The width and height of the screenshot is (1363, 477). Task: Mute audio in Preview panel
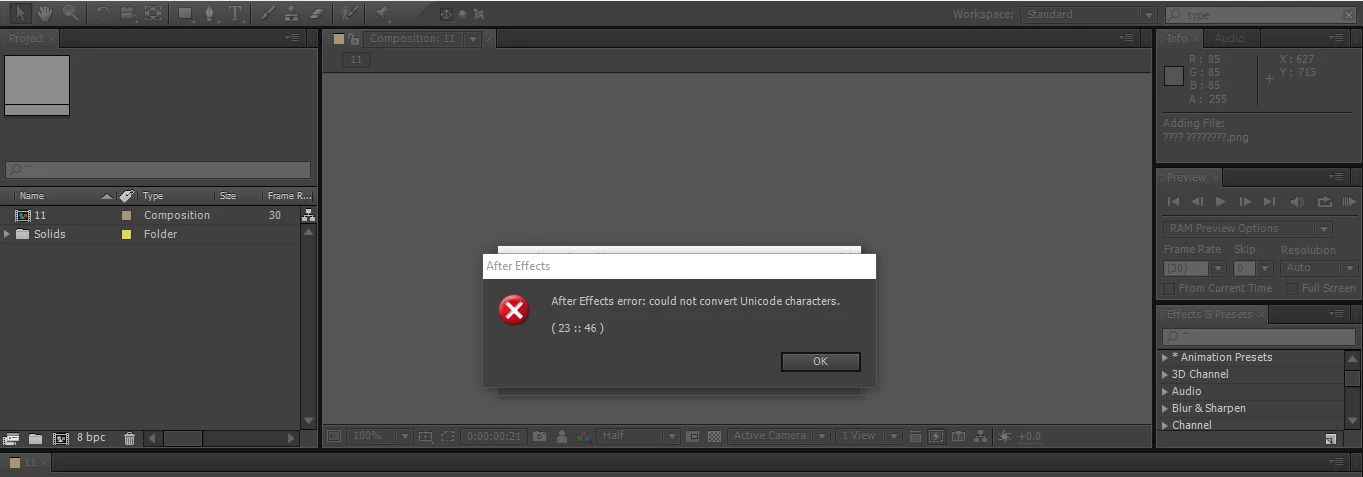click(1298, 202)
